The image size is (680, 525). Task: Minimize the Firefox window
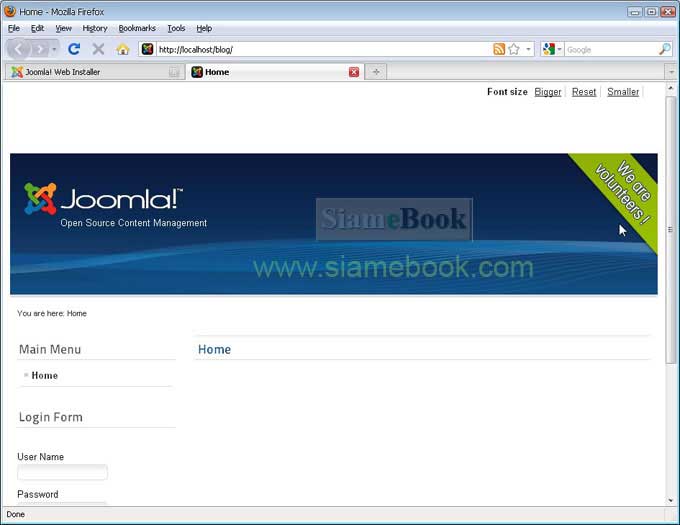coord(635,12)
